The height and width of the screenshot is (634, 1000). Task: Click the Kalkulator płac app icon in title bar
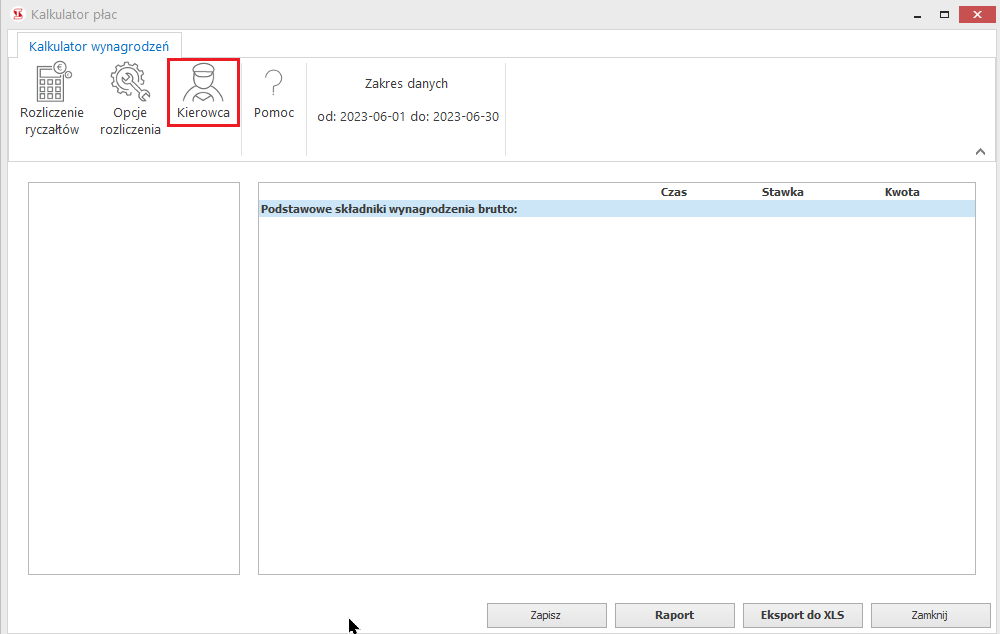pyautogui.click(x=16, y=15)
